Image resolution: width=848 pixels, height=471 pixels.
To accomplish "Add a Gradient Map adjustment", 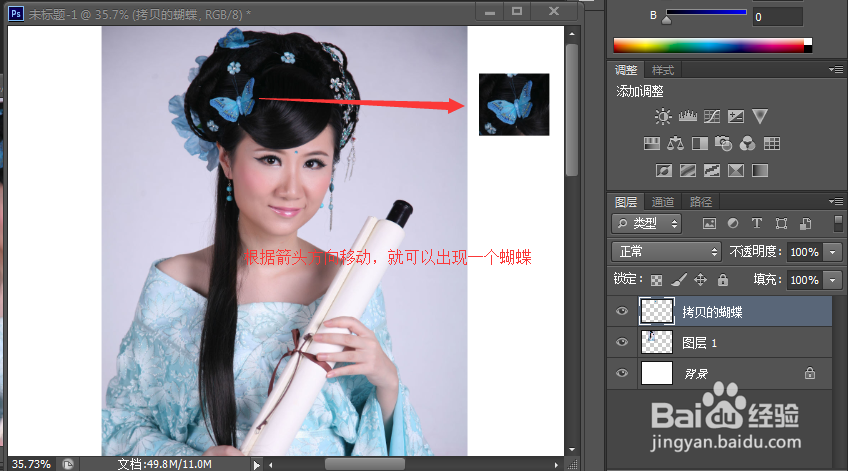I will [760, 171].
